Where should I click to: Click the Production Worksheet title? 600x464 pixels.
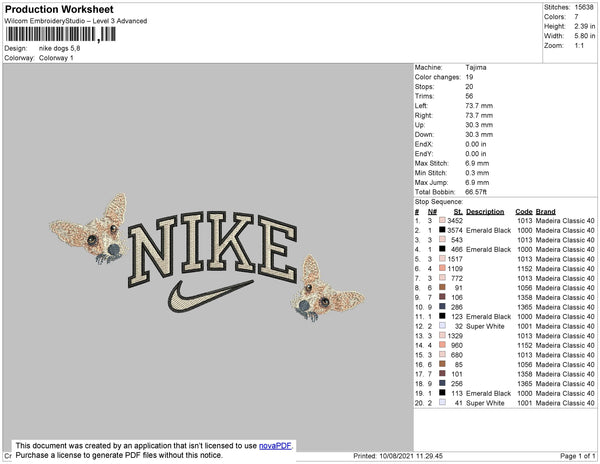59,9
